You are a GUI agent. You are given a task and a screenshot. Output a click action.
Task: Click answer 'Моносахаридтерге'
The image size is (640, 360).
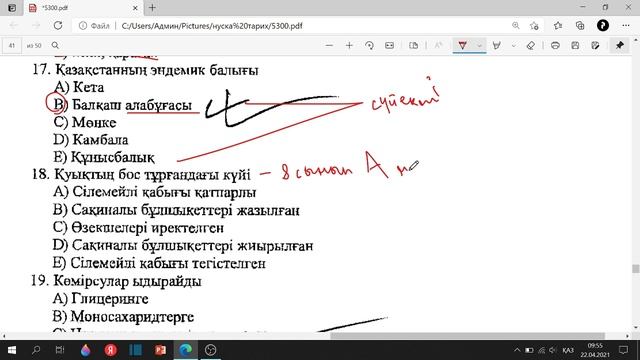(132, 317)
